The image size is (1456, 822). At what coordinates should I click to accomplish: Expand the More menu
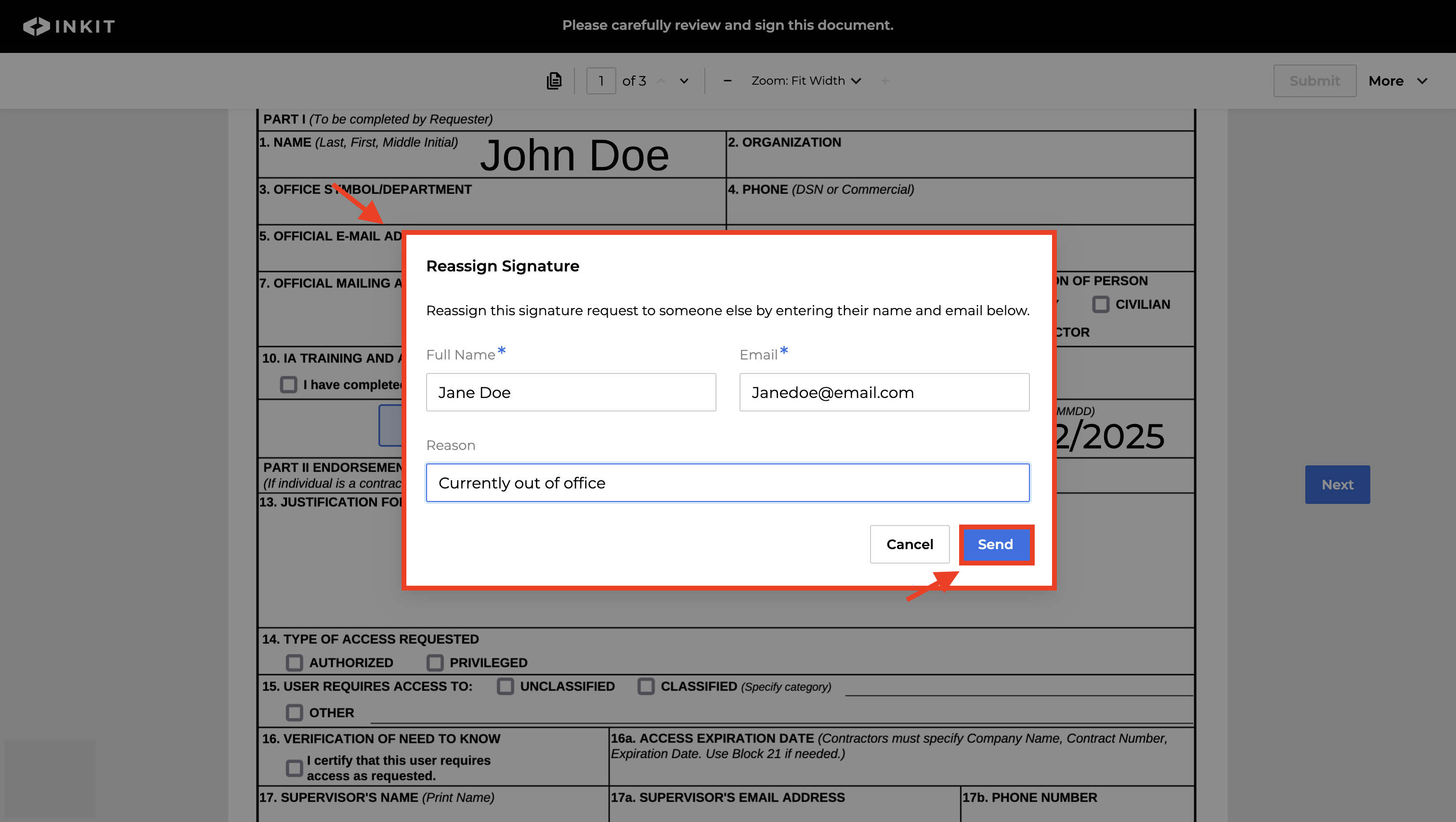[1397, 81]
